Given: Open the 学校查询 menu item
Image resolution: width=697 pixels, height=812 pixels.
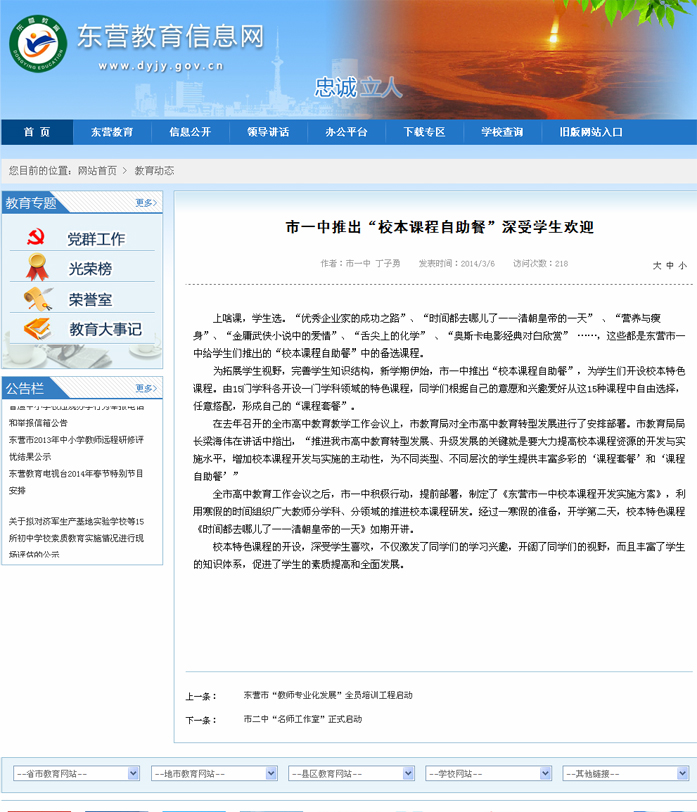Looking at the screenshot, I should (x=502, y=132).
